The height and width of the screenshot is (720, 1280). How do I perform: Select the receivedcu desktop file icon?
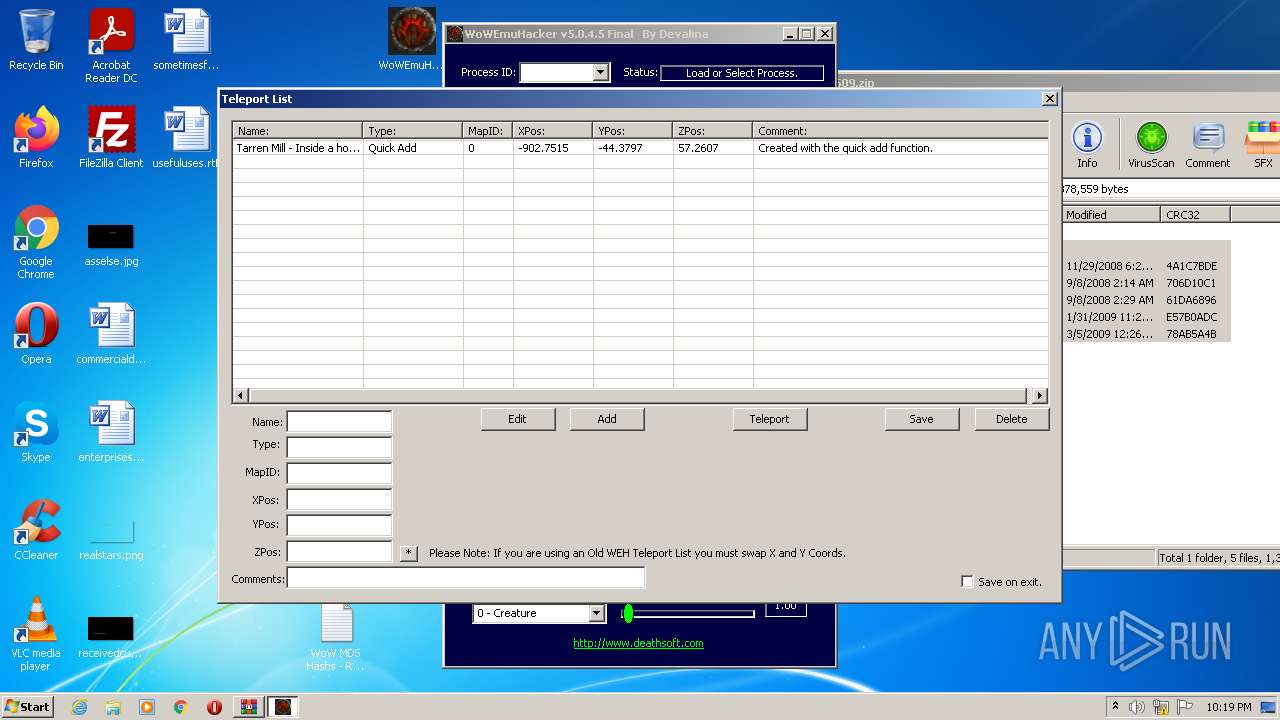point(111,638)
